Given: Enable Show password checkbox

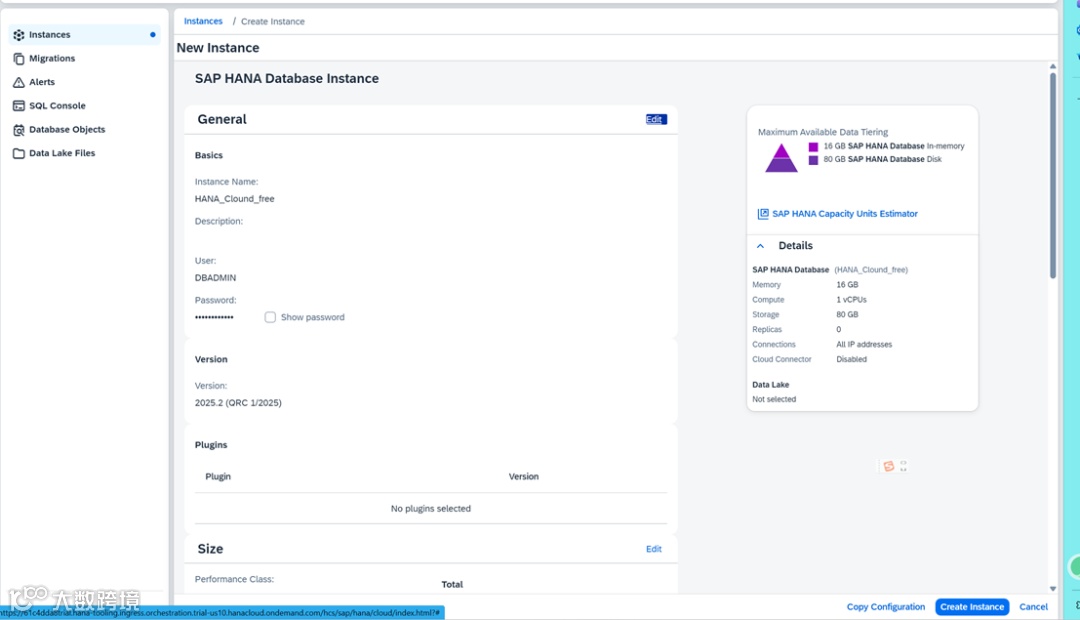Looking at the screenshot, I should pos(270,317).
